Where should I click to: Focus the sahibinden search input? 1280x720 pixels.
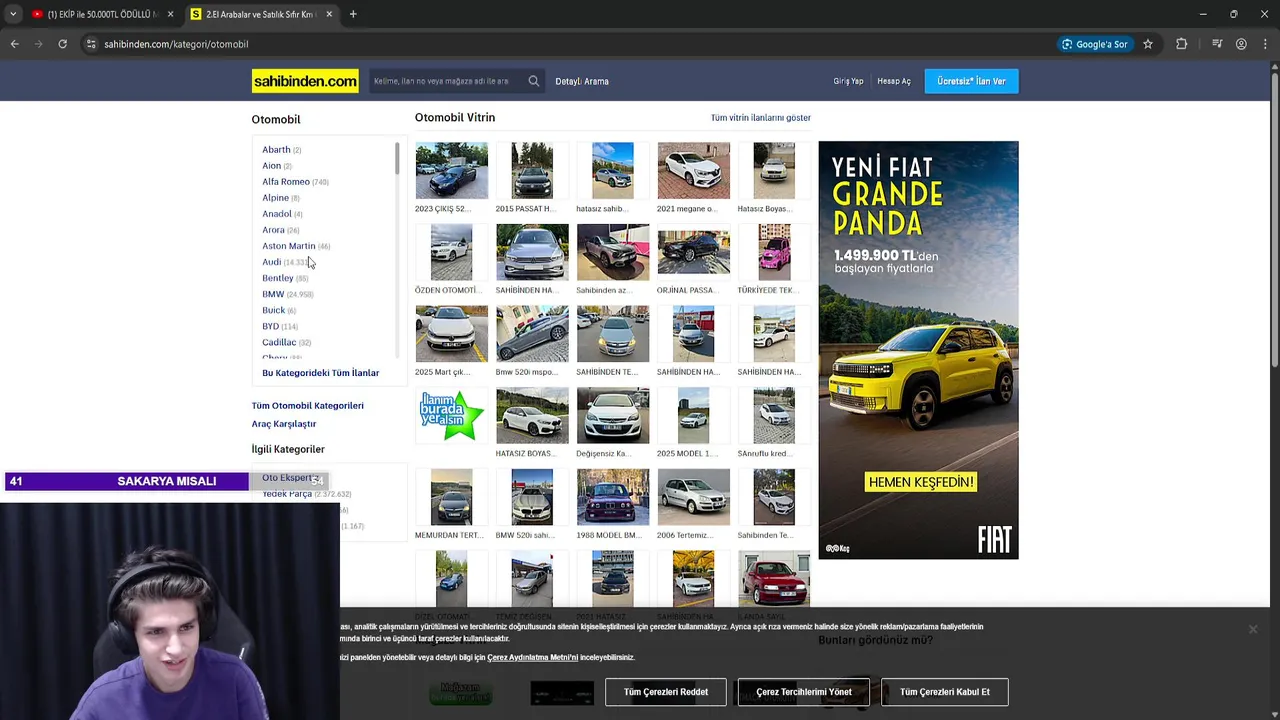445,81
